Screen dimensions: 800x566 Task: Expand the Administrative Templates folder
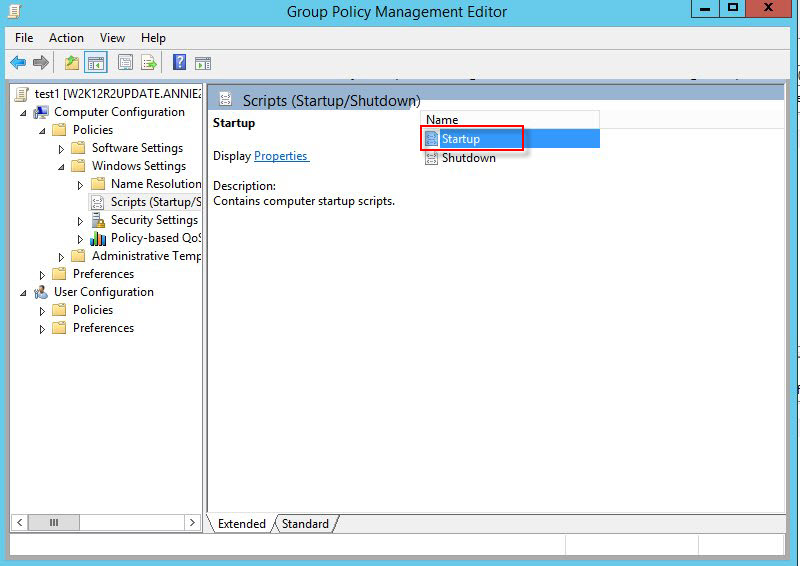click(61, 257)
